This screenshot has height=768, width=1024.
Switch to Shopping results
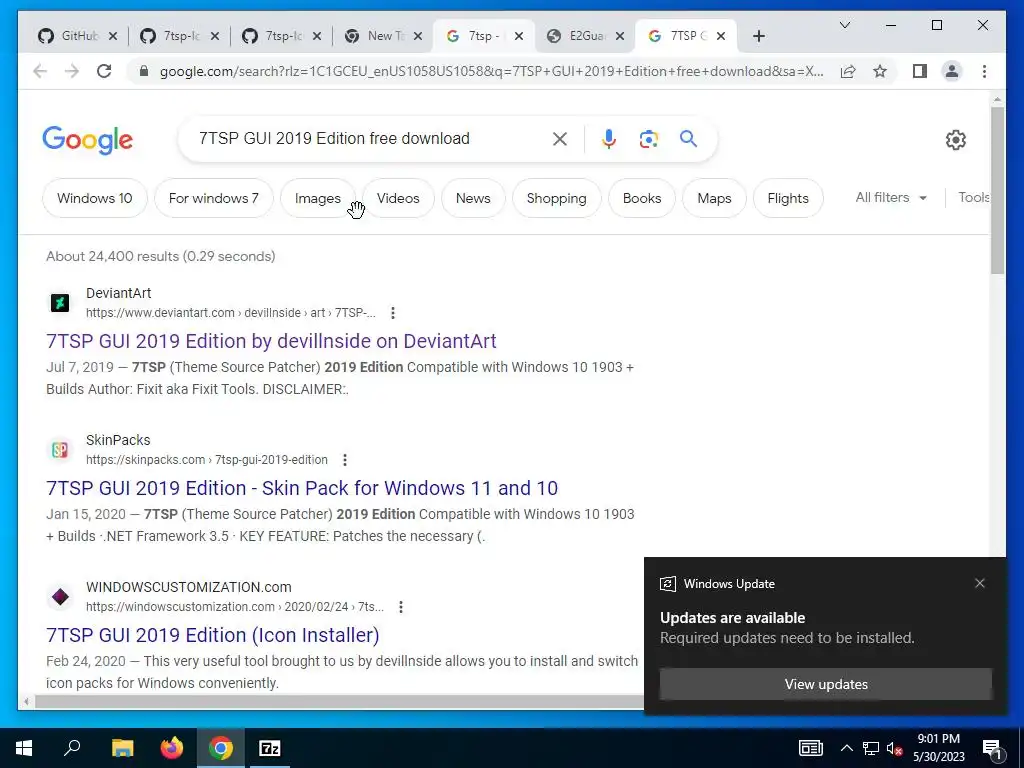click(x=556, y=198)
